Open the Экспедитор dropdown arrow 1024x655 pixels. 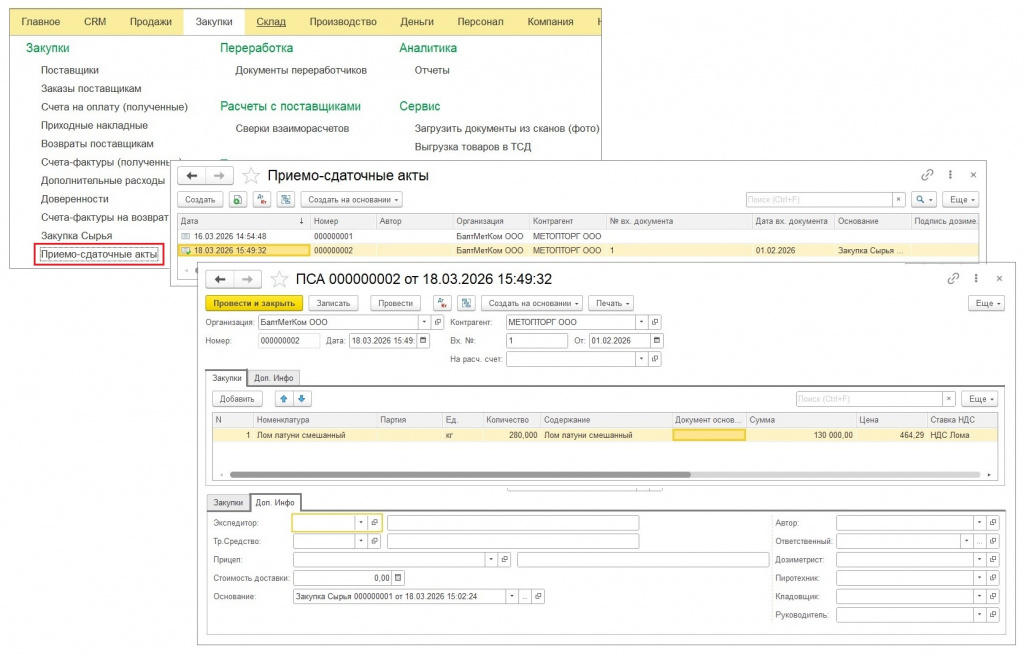tap(360, 522)
